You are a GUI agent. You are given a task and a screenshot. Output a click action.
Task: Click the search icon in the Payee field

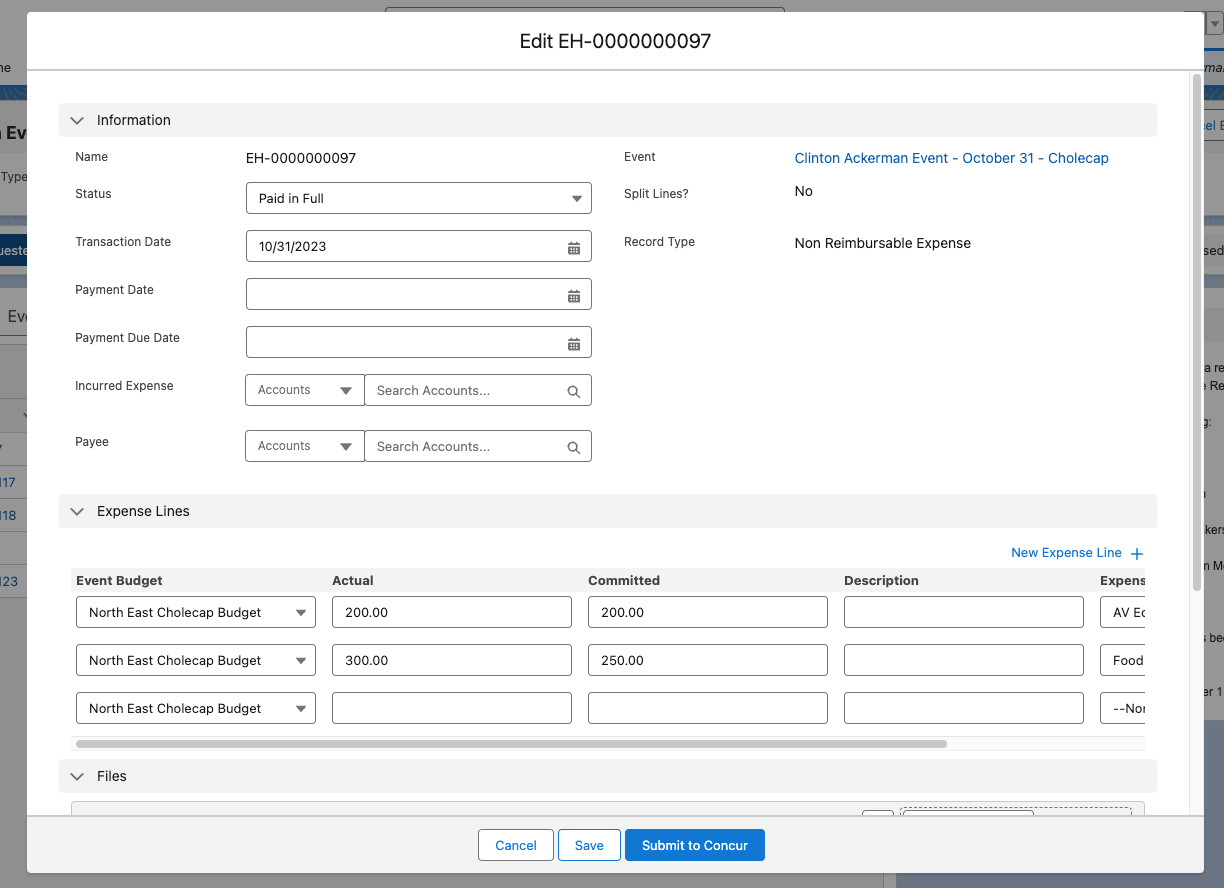pyautogui.click(x=573, y=446)
